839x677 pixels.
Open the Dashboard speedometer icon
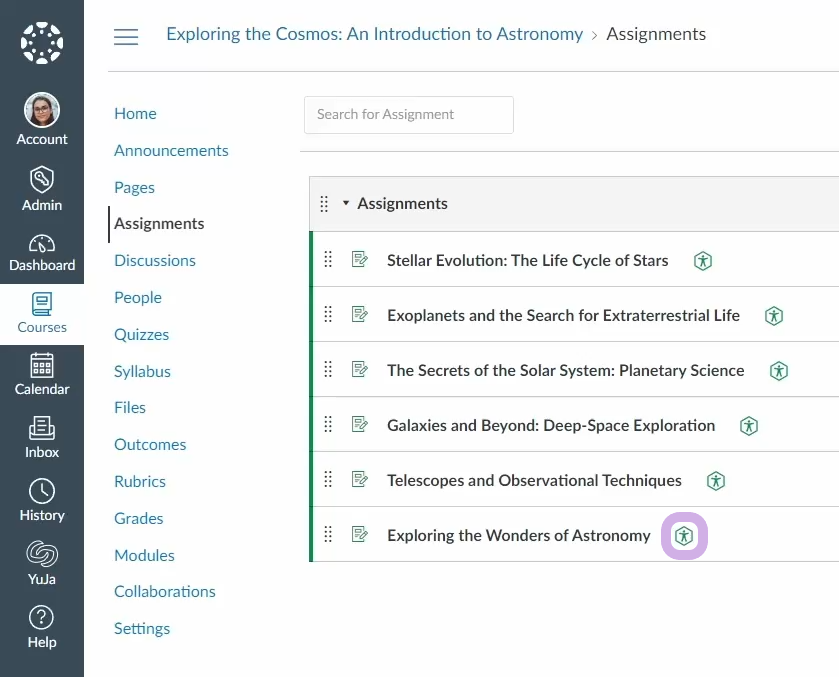(x=42, y=244)
